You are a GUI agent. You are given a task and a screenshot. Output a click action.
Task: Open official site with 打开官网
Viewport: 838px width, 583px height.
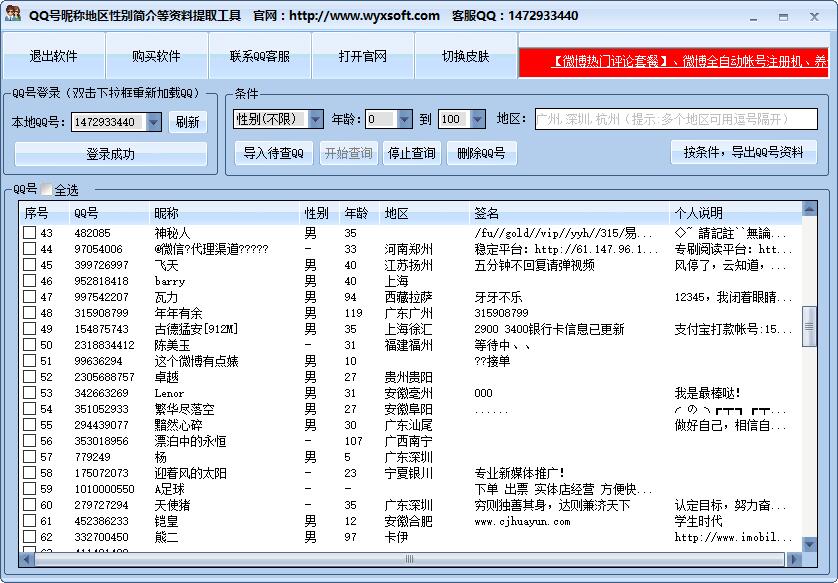tap(363, 56)
